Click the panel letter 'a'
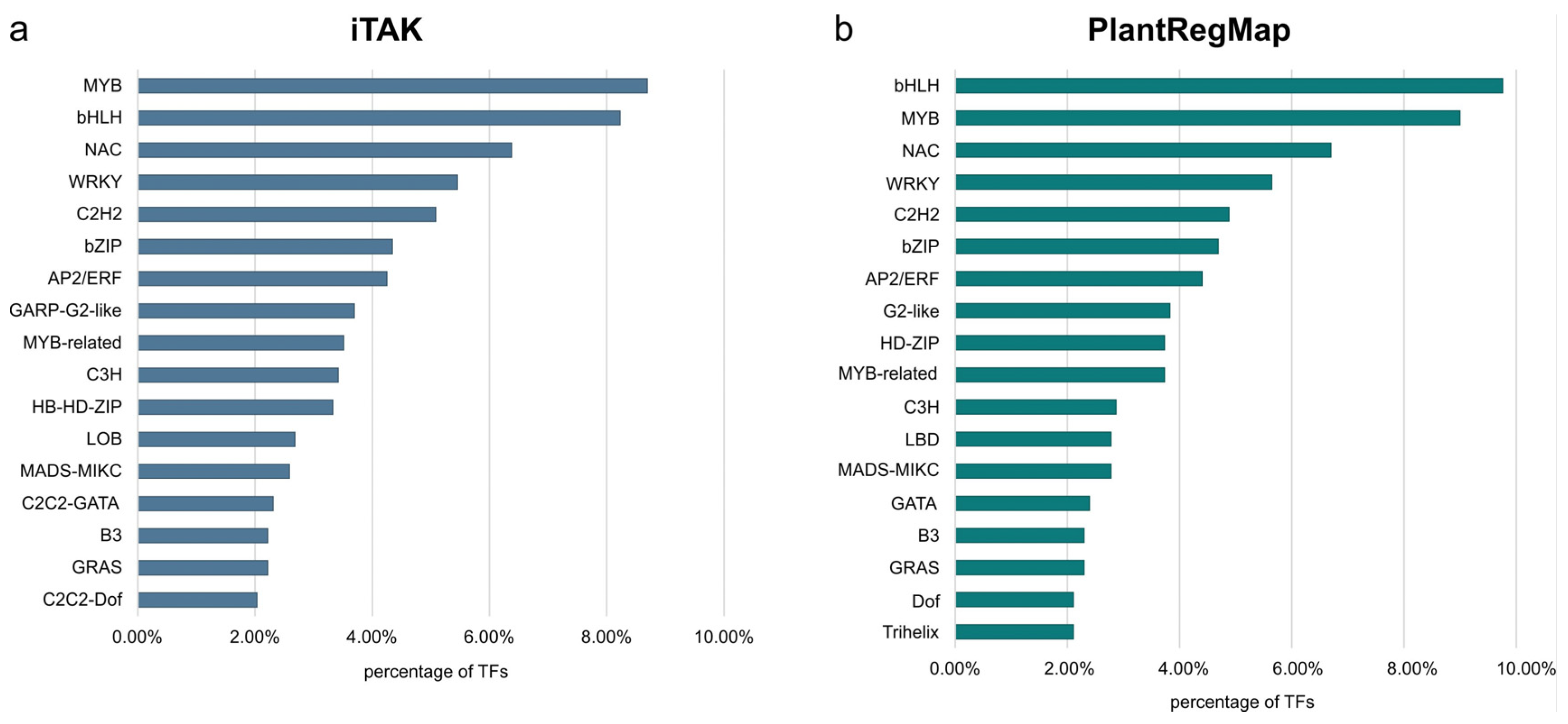This screenshot has height=724, width=1568. 19,30
